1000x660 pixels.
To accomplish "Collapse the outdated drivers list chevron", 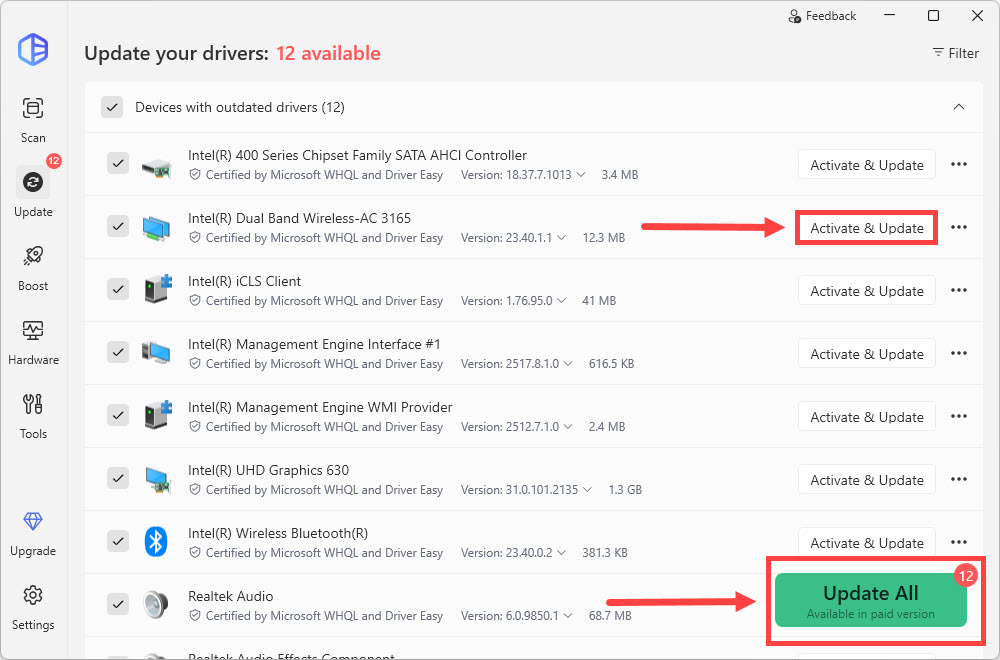I will [x=958, y=107].
